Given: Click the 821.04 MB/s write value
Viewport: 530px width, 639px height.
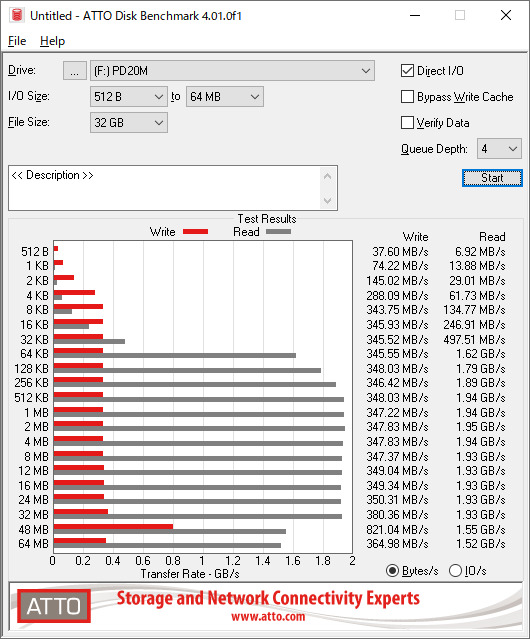Looking at the screenshot, I should [x=397, y=529].
